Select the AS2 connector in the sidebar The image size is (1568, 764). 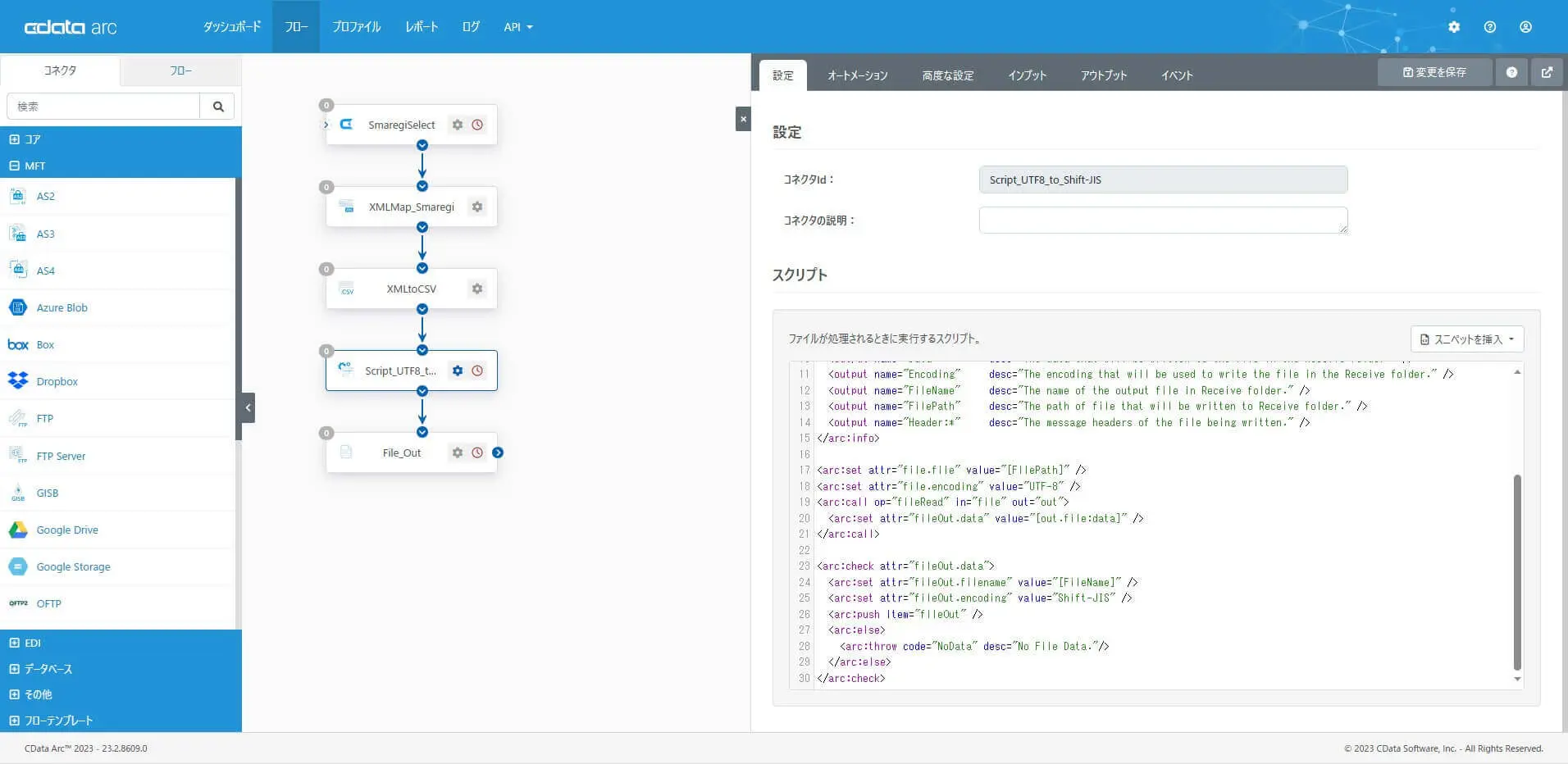(x=44, y=196)
